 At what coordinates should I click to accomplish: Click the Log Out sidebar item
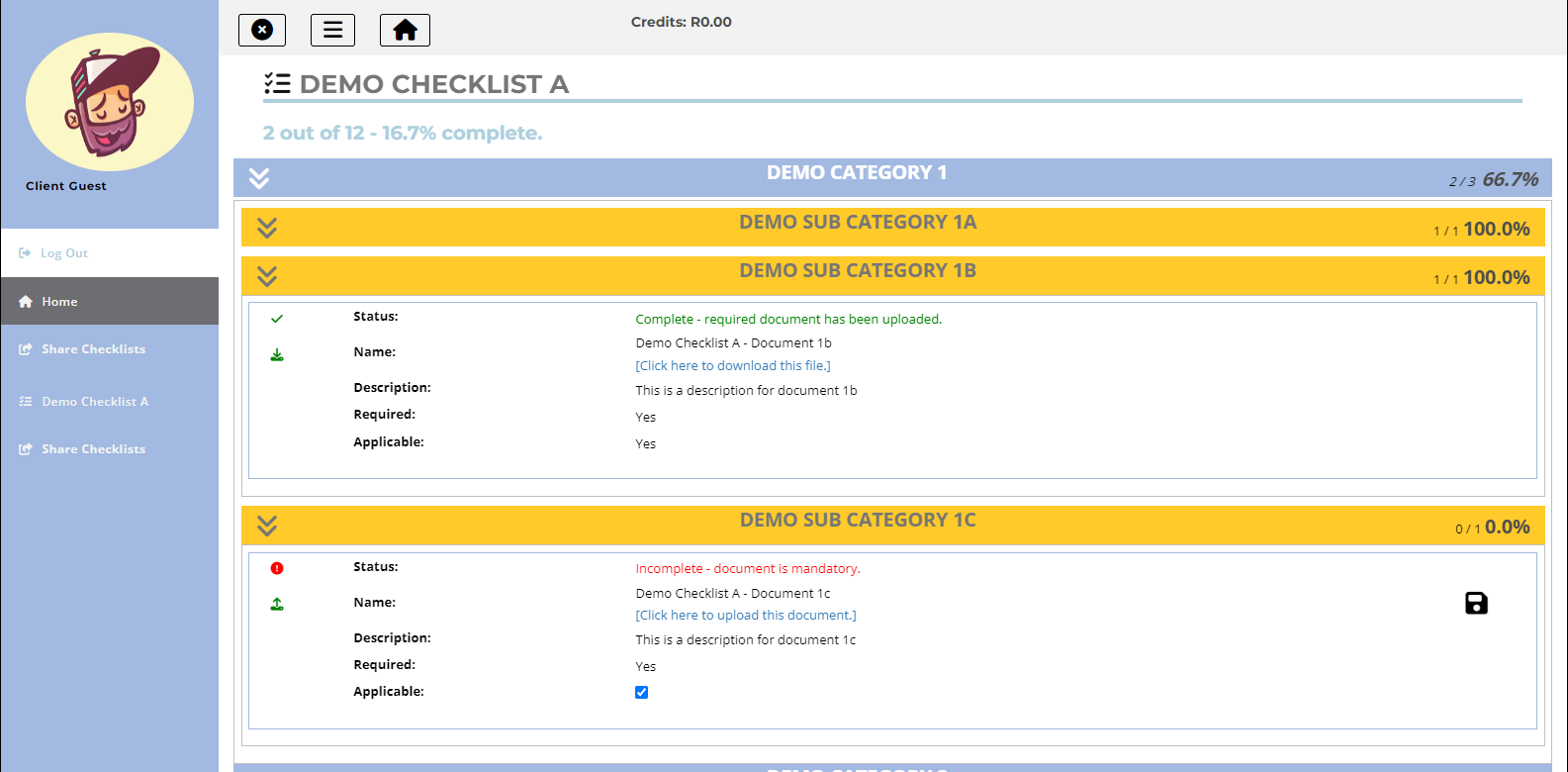pyautogui.click(x=110, y=253)
